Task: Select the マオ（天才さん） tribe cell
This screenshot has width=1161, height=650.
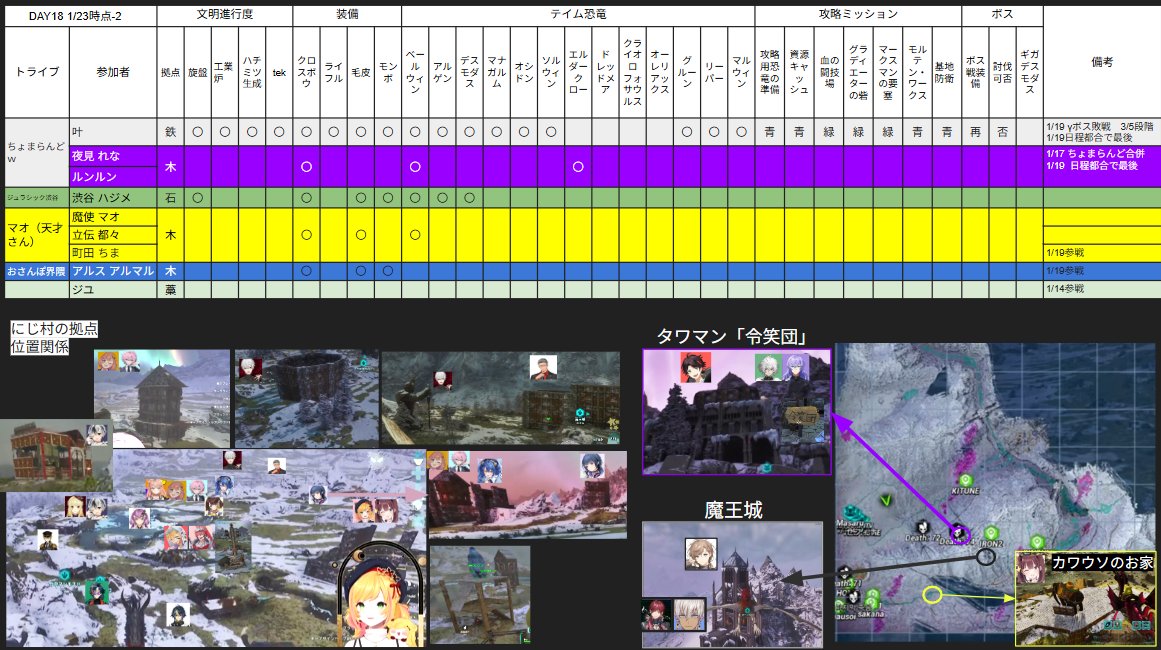Action: 37,235
